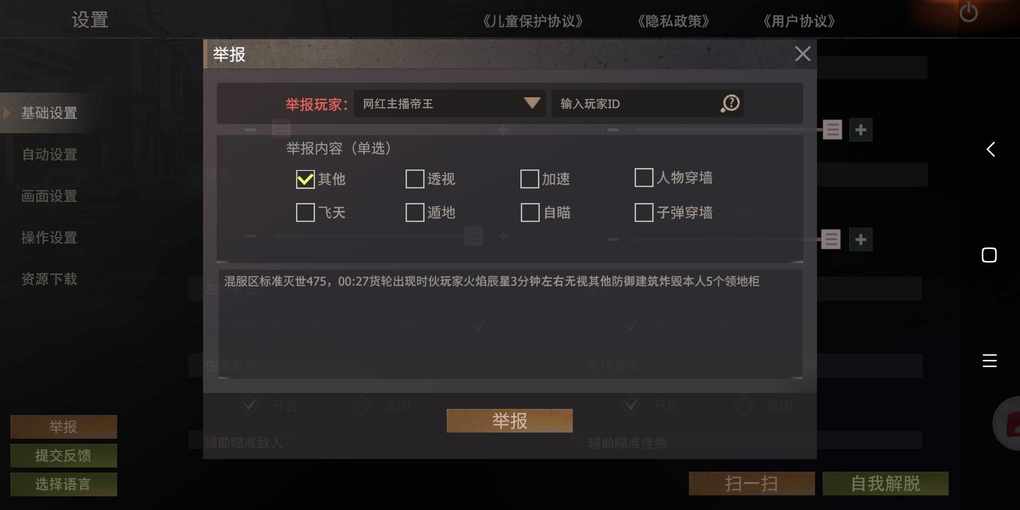Image resolution: width=1020 pixels, height=510 pixels.
Task: Uncheck the 其他 report option
Action: 305,179
